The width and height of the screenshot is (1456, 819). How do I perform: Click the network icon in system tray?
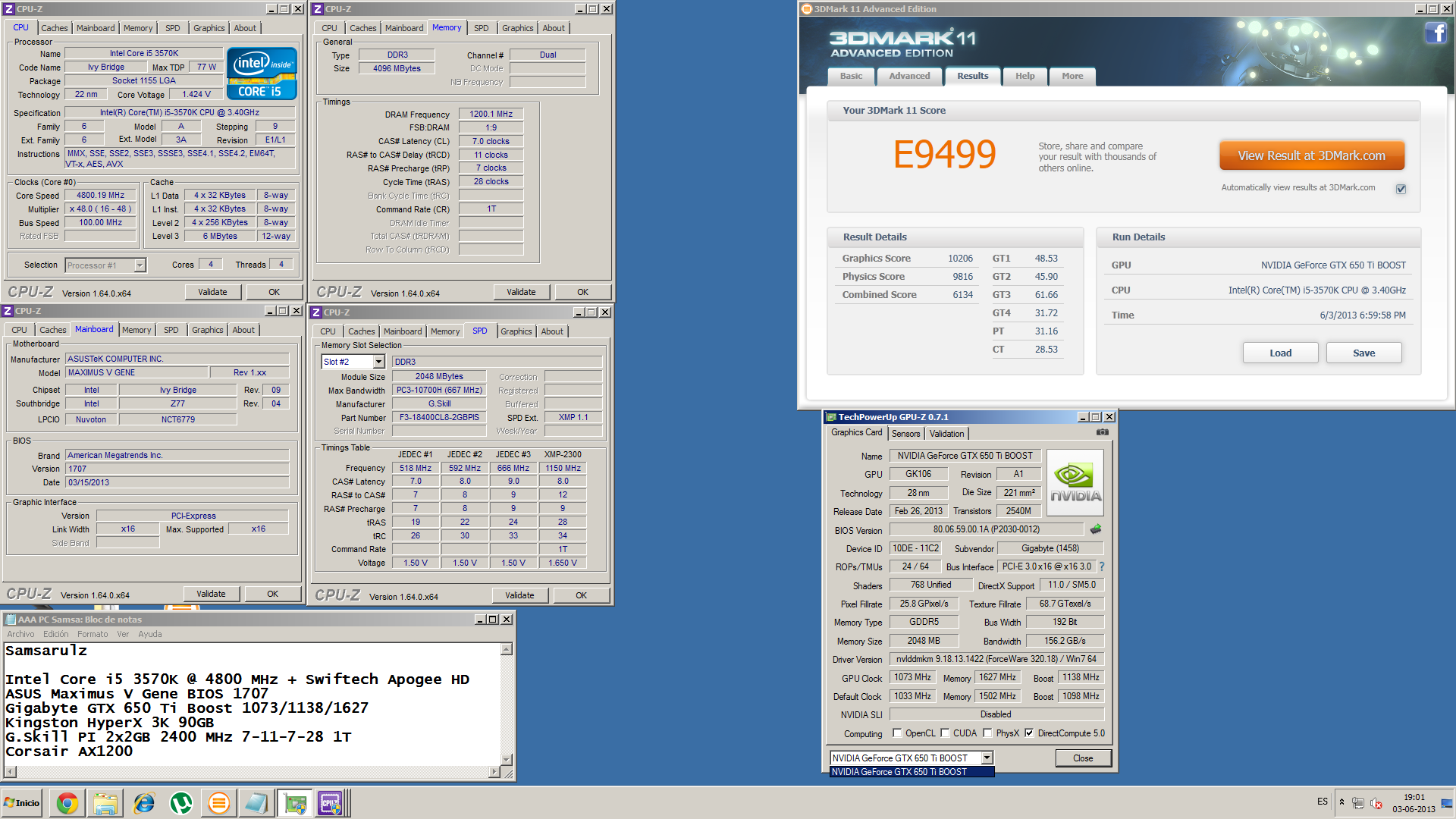tap(1358, 803)
